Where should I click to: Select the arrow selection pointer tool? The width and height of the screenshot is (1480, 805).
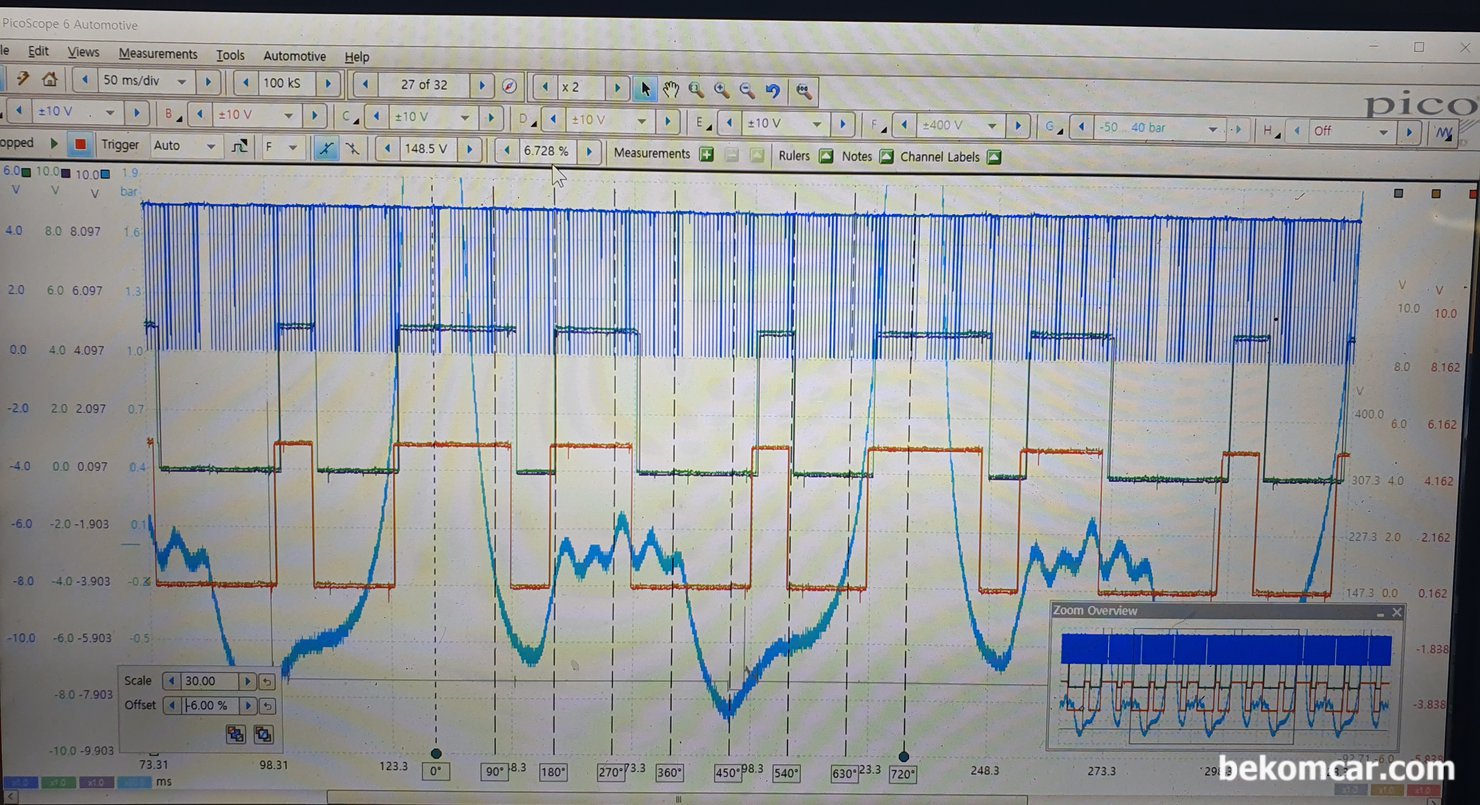[645, 89]
